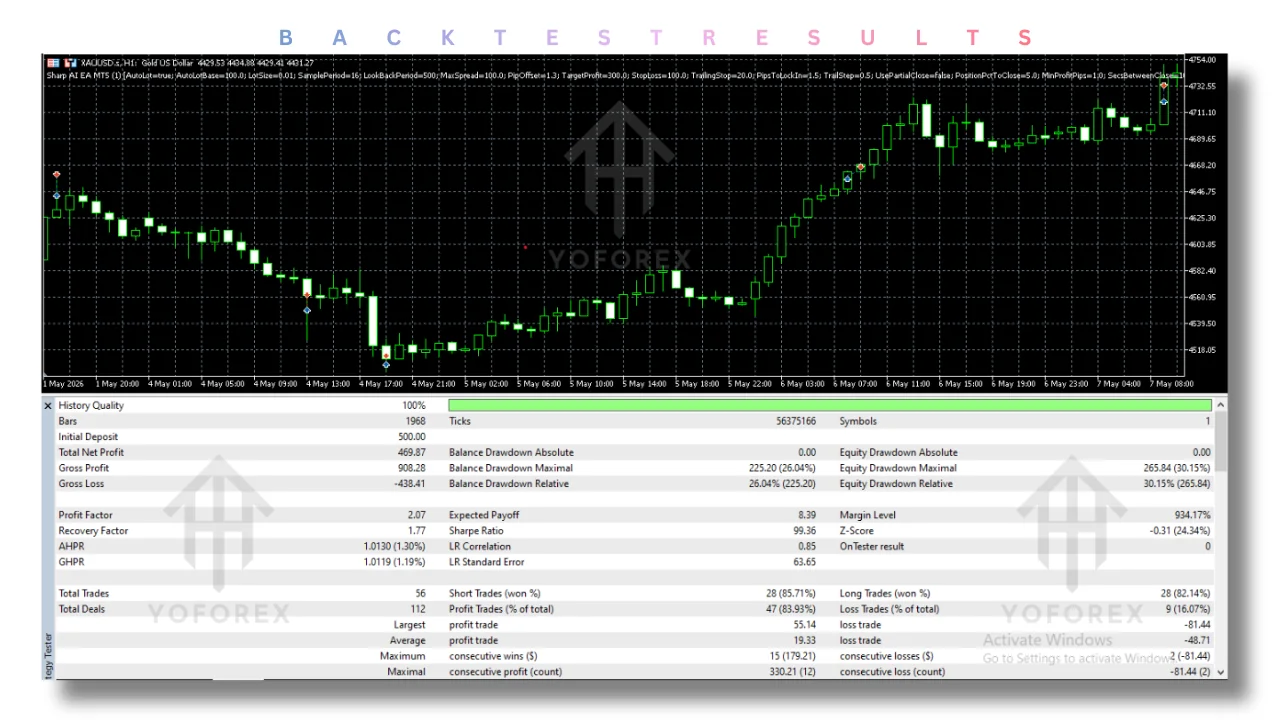Select the Total Trades value 56
Viewport: 1280px width, 720px height.
(420, 593)
